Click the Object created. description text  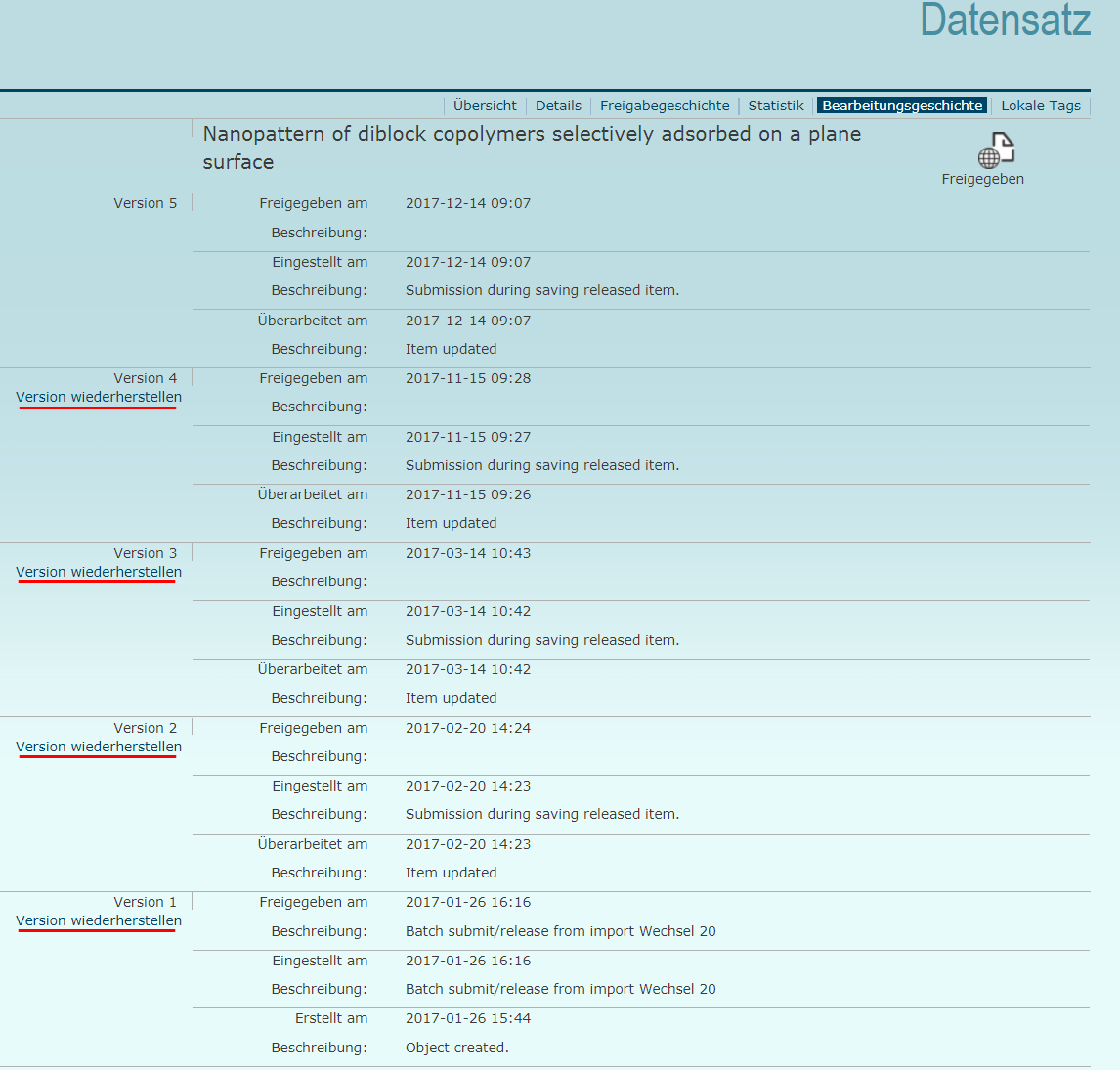pos(457,1048)
